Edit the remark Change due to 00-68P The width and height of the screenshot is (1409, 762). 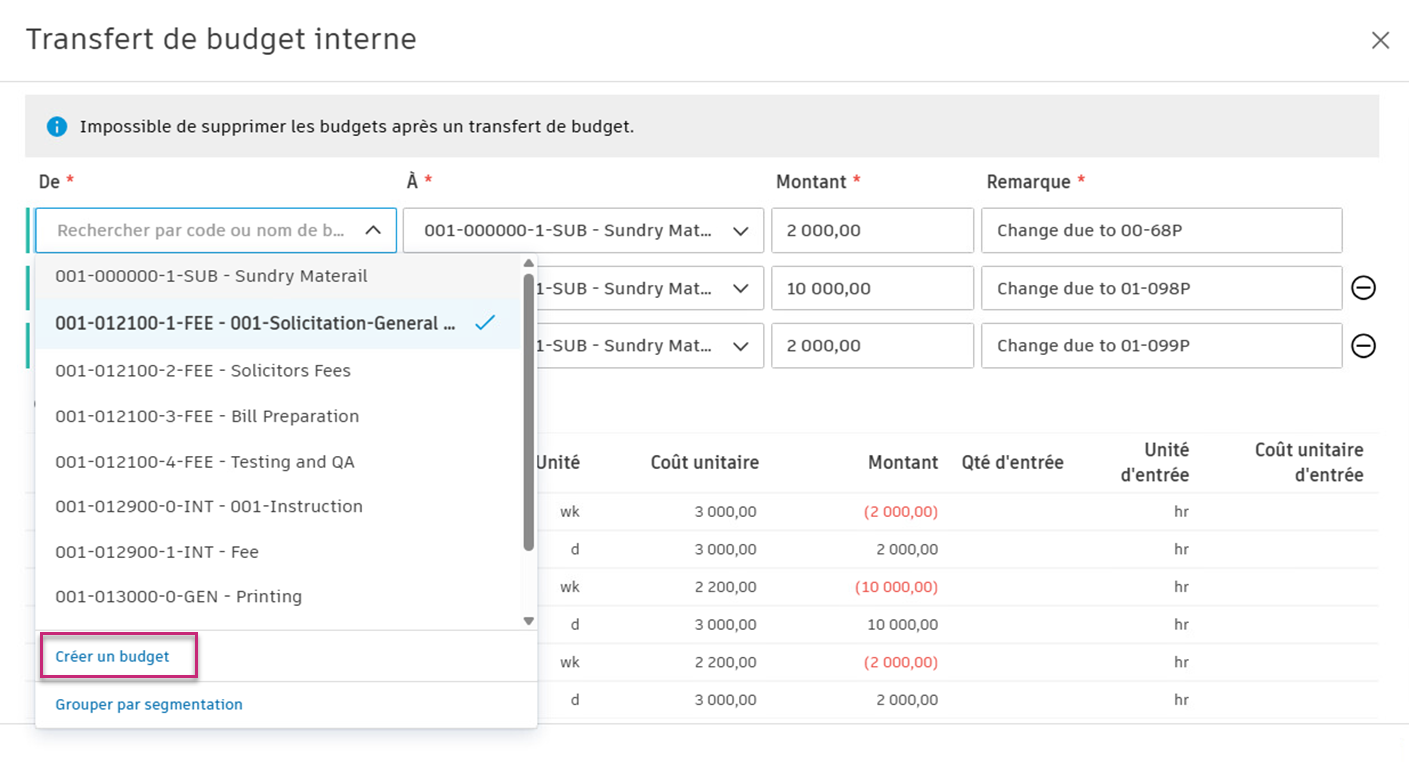coord(1160,231)
